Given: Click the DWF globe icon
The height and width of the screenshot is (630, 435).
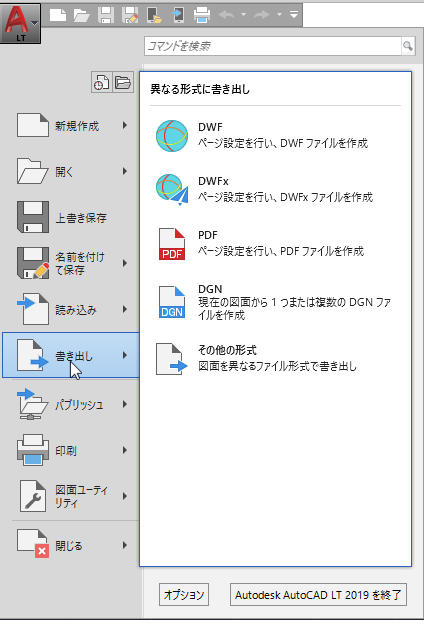Looking at the screenshot, I should [172, 136].
